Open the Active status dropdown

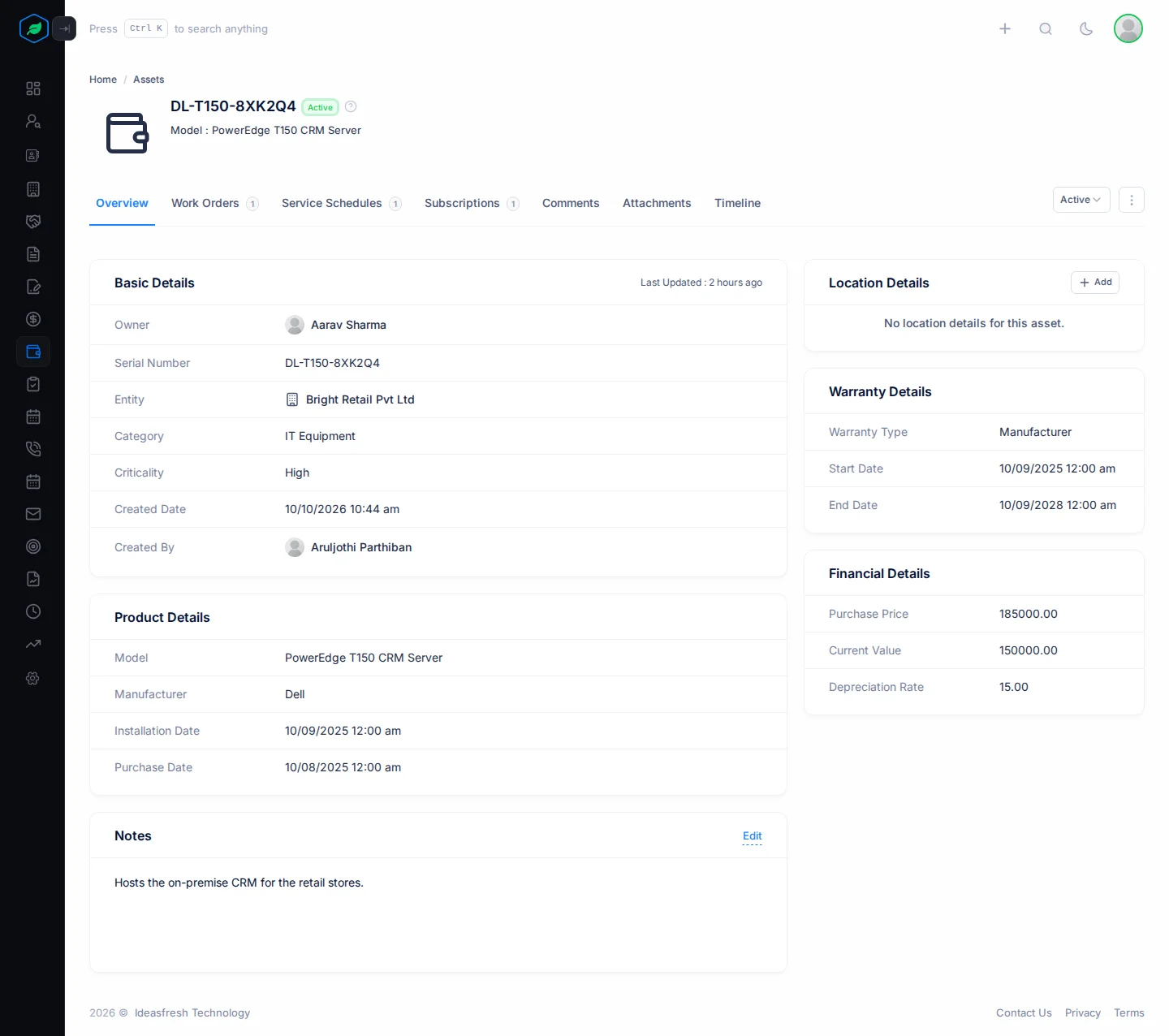click(x=1081, y=200)
